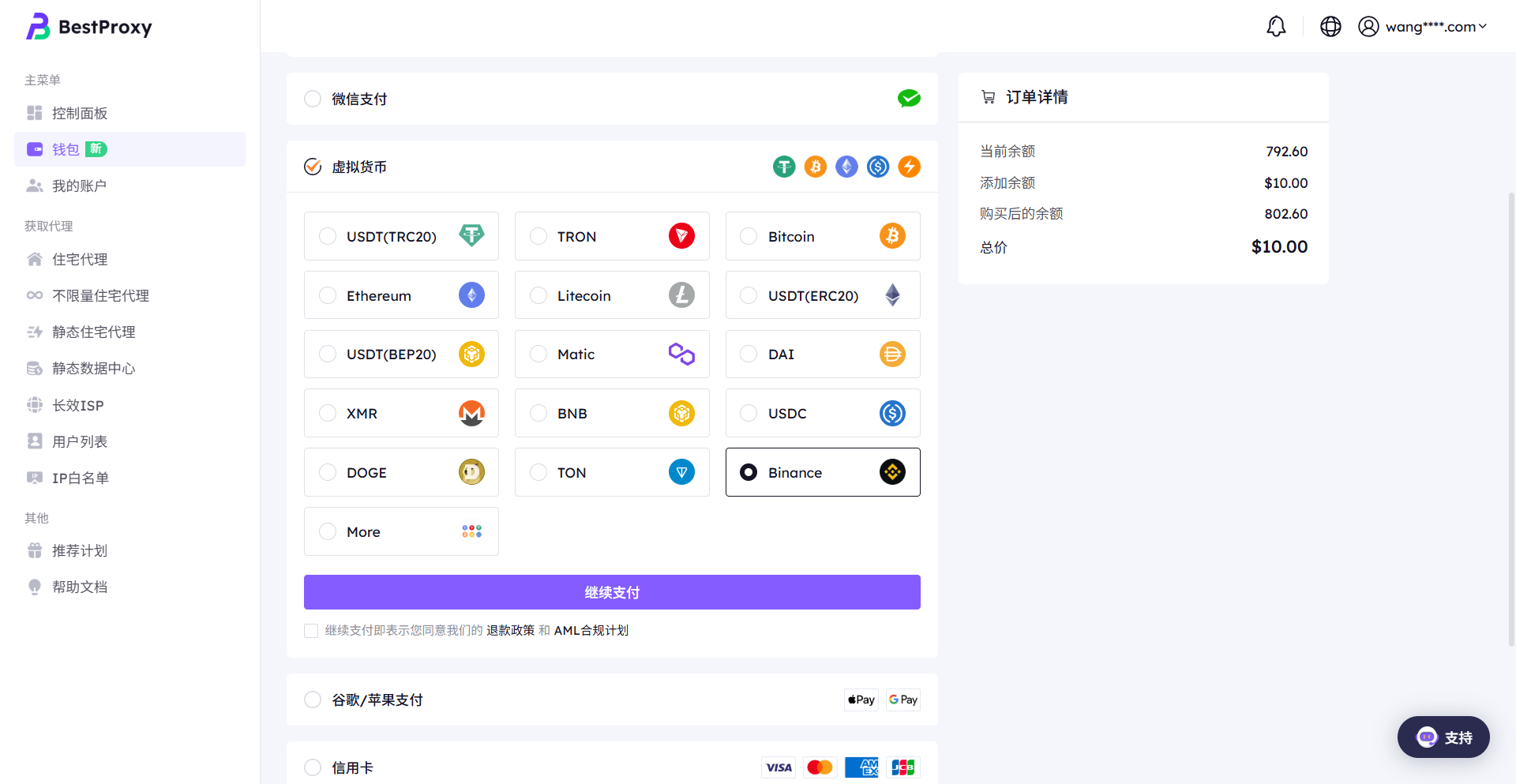
Task: Click the red TRON logo icon
Action: pos(681,236)
